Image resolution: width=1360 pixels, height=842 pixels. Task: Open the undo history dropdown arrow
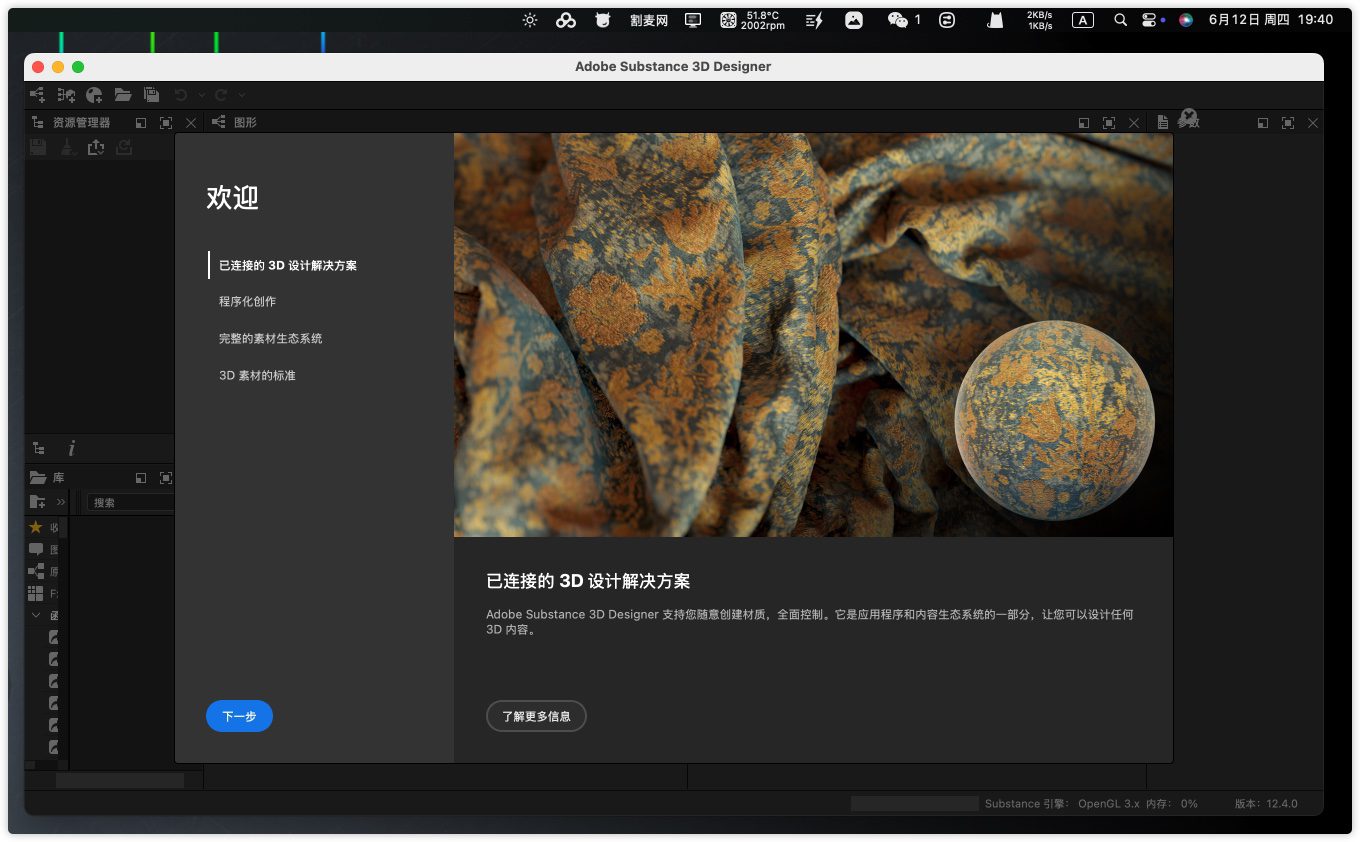(201, 95)
